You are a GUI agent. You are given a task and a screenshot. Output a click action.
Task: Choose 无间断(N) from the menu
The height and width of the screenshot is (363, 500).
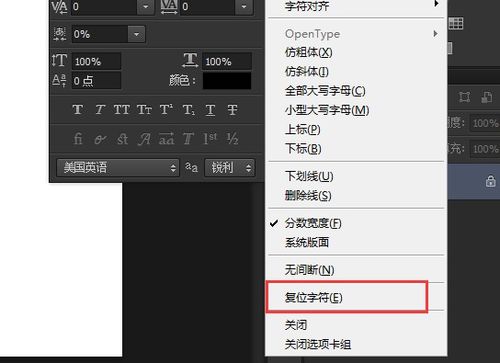point(356,270)
